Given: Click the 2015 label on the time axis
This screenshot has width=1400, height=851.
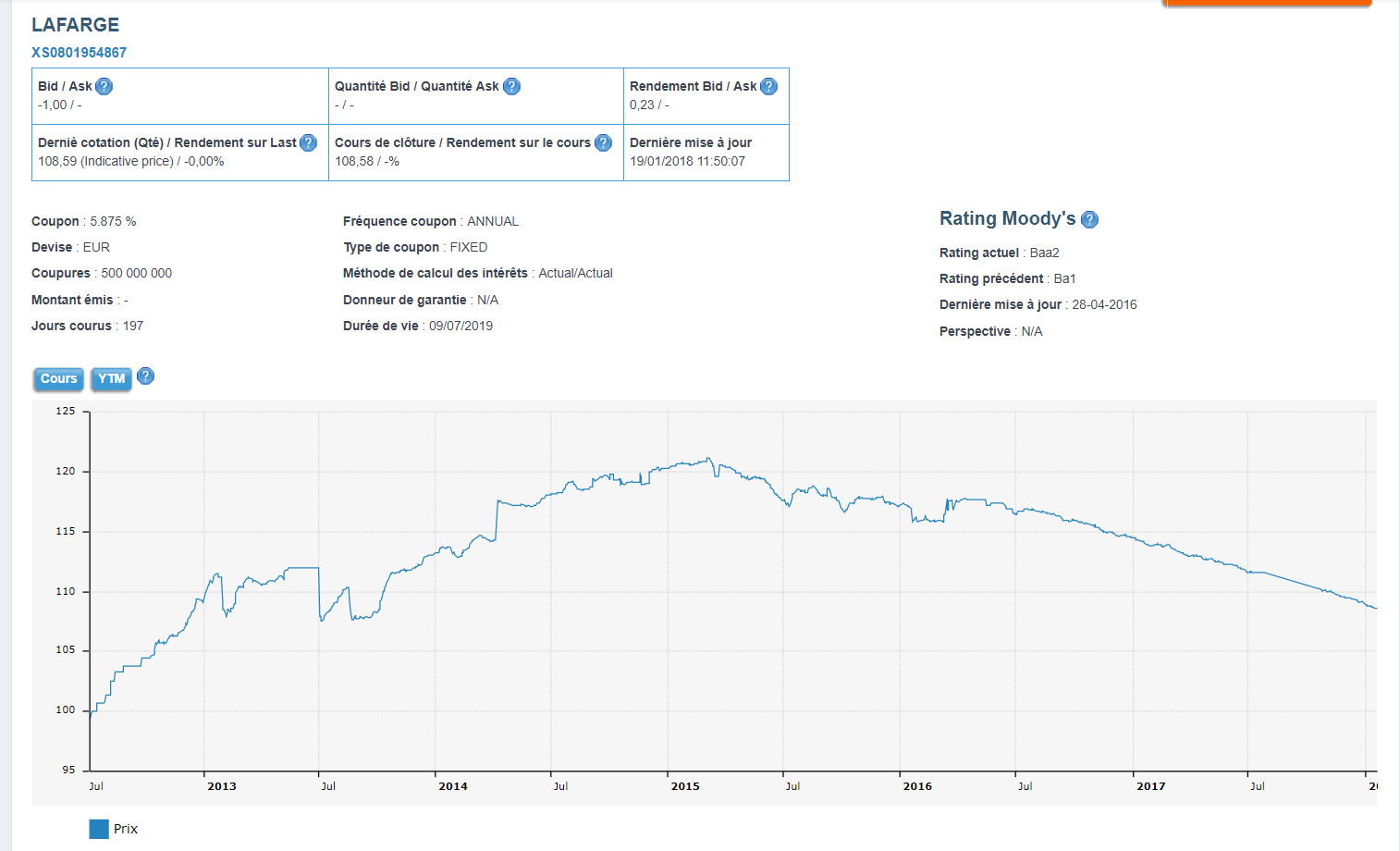Looking at the screenshot, I should coord(685,786).
